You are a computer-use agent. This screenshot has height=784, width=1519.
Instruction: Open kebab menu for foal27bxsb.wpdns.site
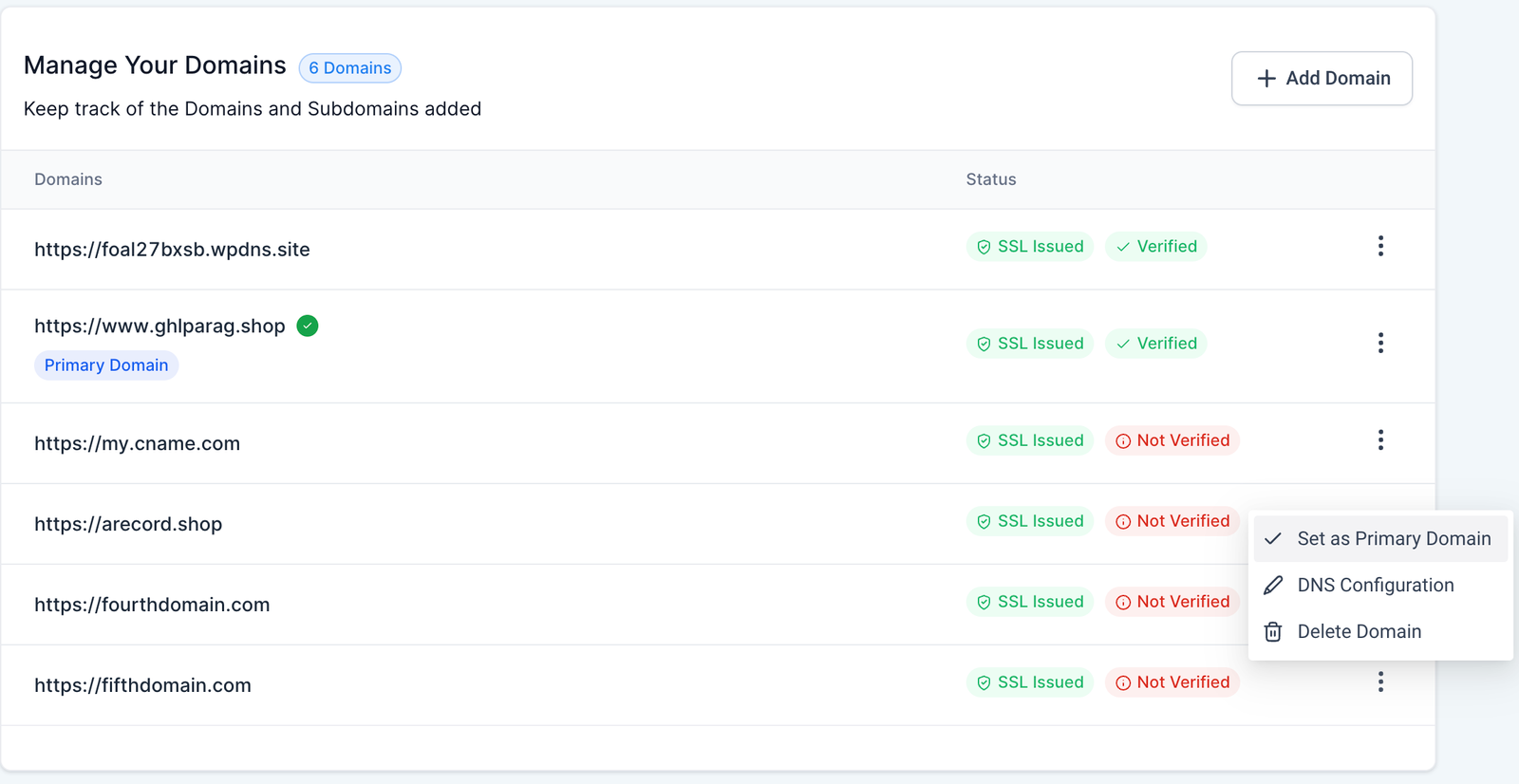coord(1380,247)
